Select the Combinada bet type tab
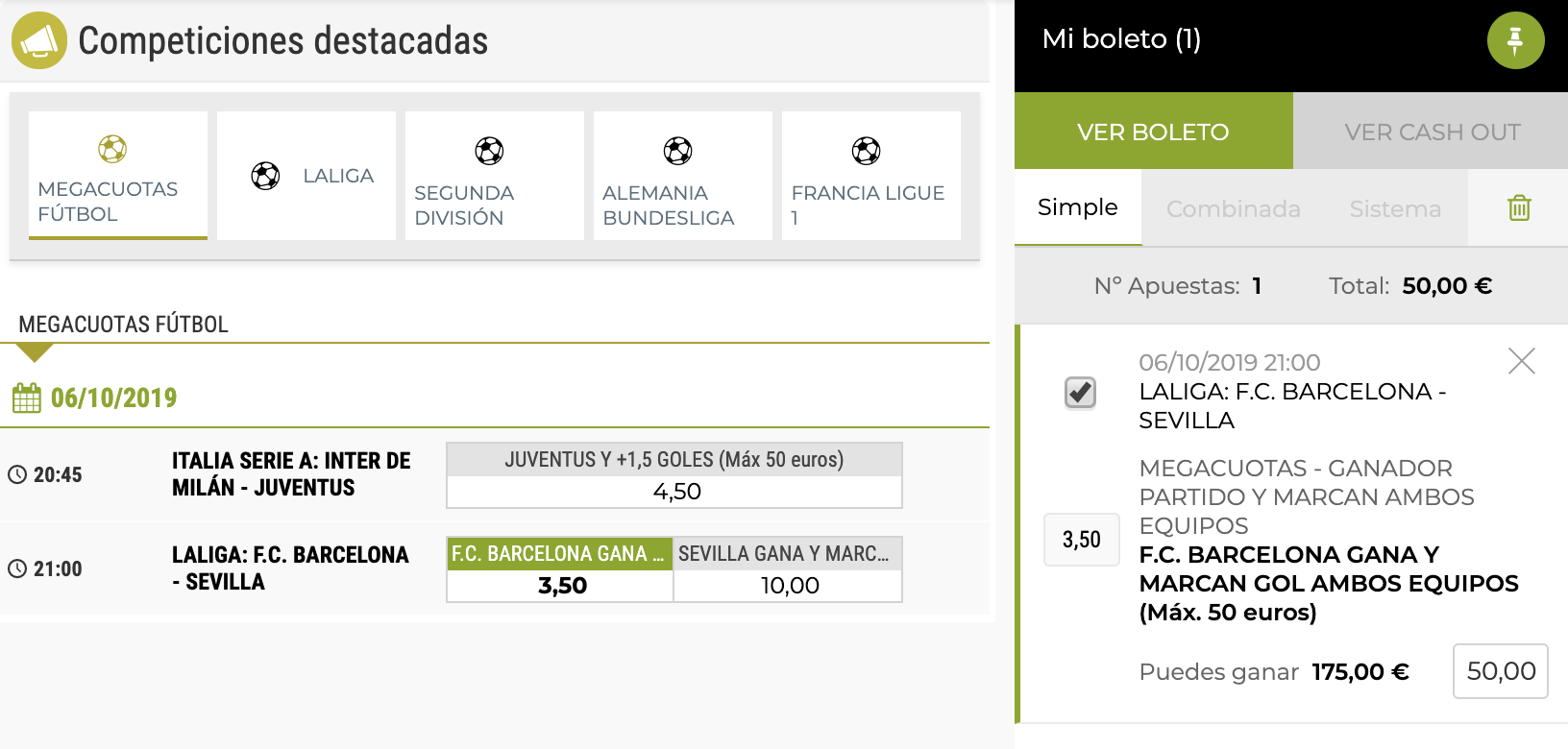This screenshot has width=1568, height=749. [x=1233, y=208]
